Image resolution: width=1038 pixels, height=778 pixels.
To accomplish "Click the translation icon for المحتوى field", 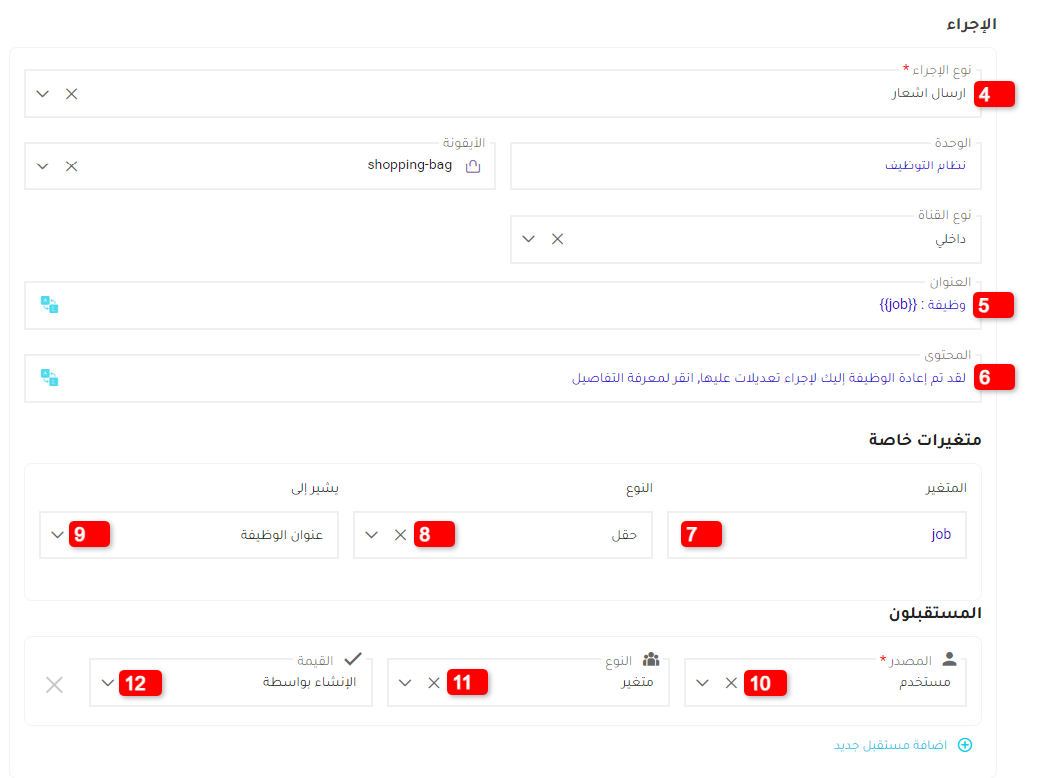I will click(x=48, y=379).
